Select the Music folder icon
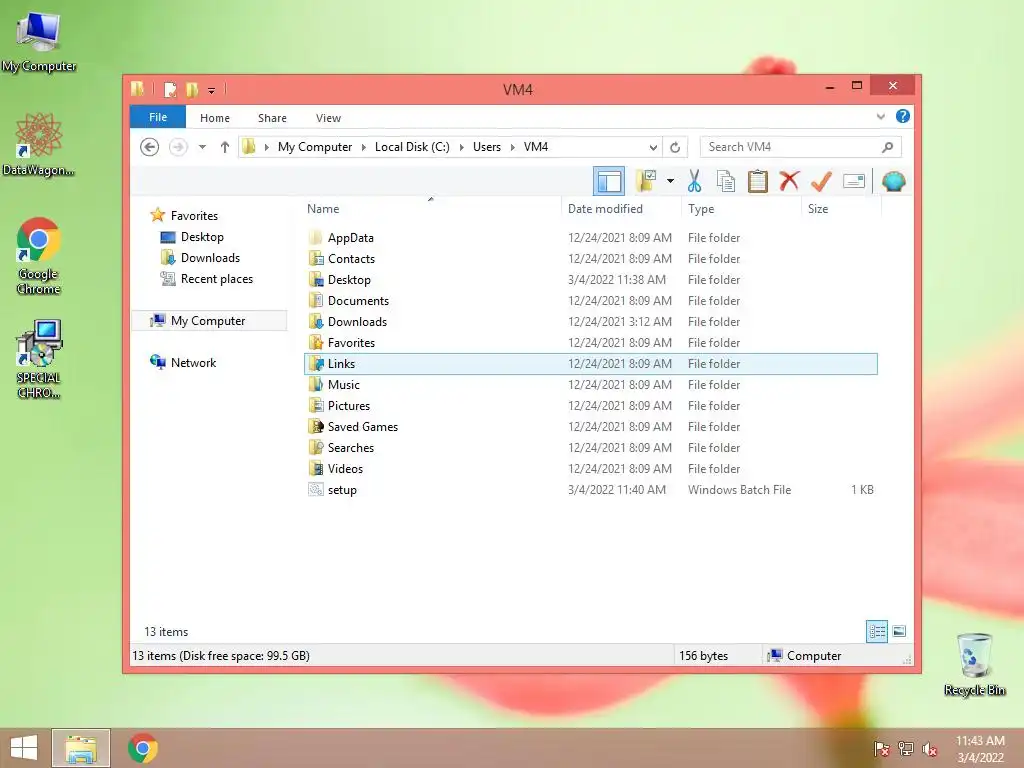 tap(316, 385)
